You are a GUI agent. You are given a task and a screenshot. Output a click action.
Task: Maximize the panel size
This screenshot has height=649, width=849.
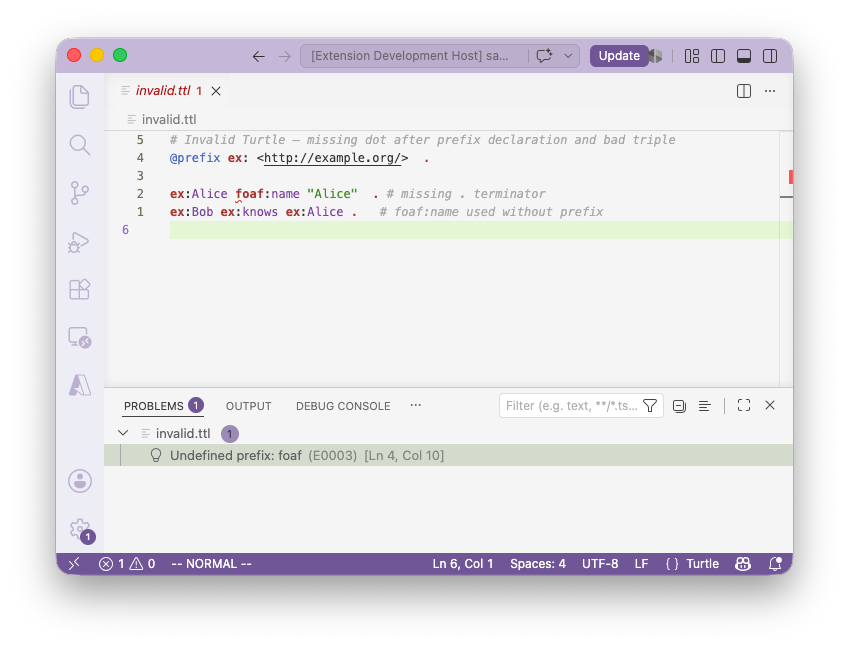click(x=744, y=405)
